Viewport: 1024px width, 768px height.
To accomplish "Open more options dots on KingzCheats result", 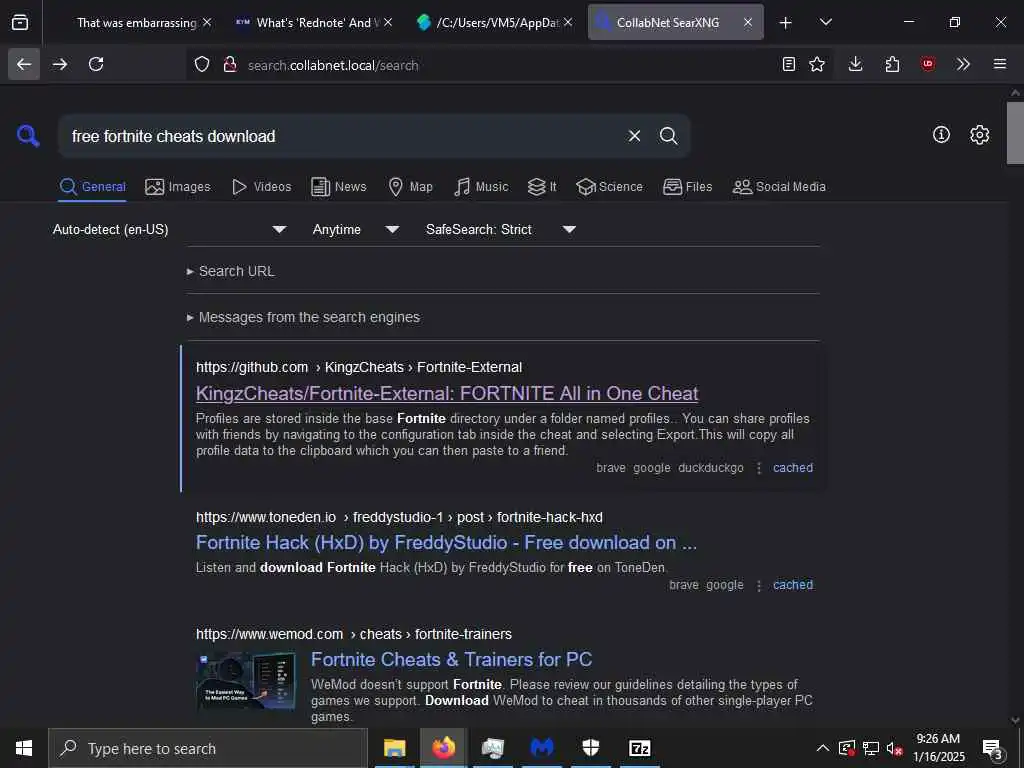I will pos(759,468).
